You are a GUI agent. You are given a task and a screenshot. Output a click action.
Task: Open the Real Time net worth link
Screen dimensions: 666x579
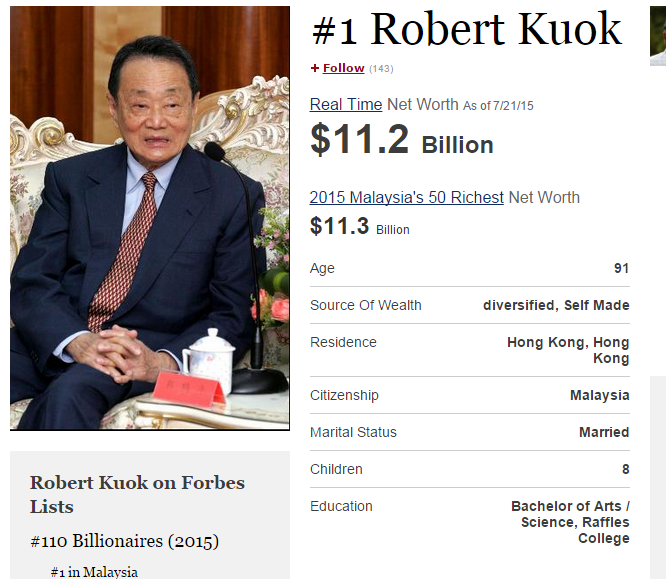click(346, 105)
